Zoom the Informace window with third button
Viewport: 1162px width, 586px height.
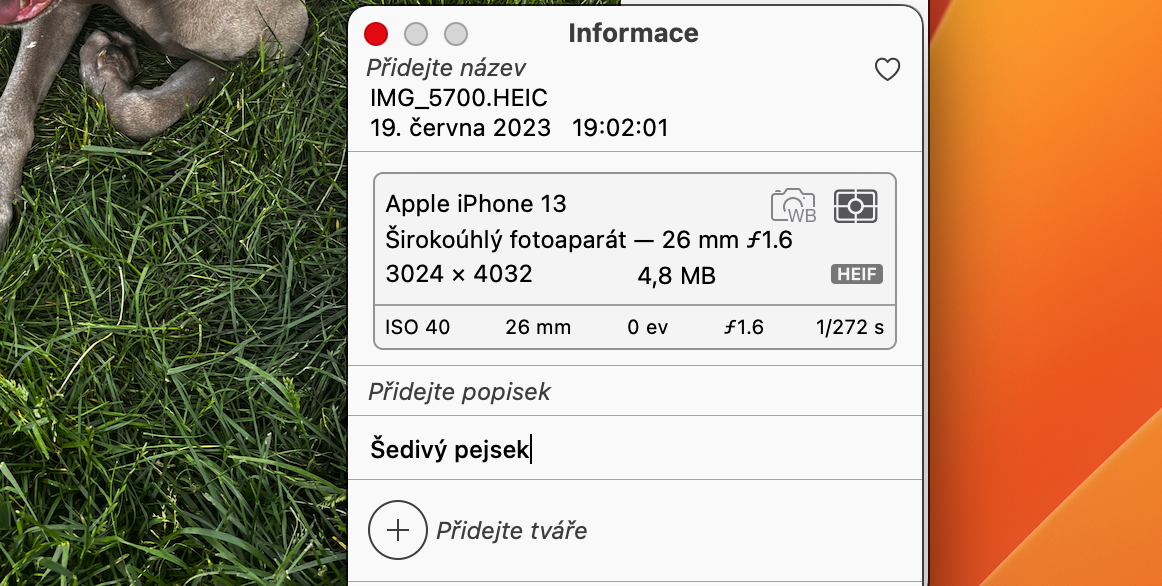click(x=456, y=34)
